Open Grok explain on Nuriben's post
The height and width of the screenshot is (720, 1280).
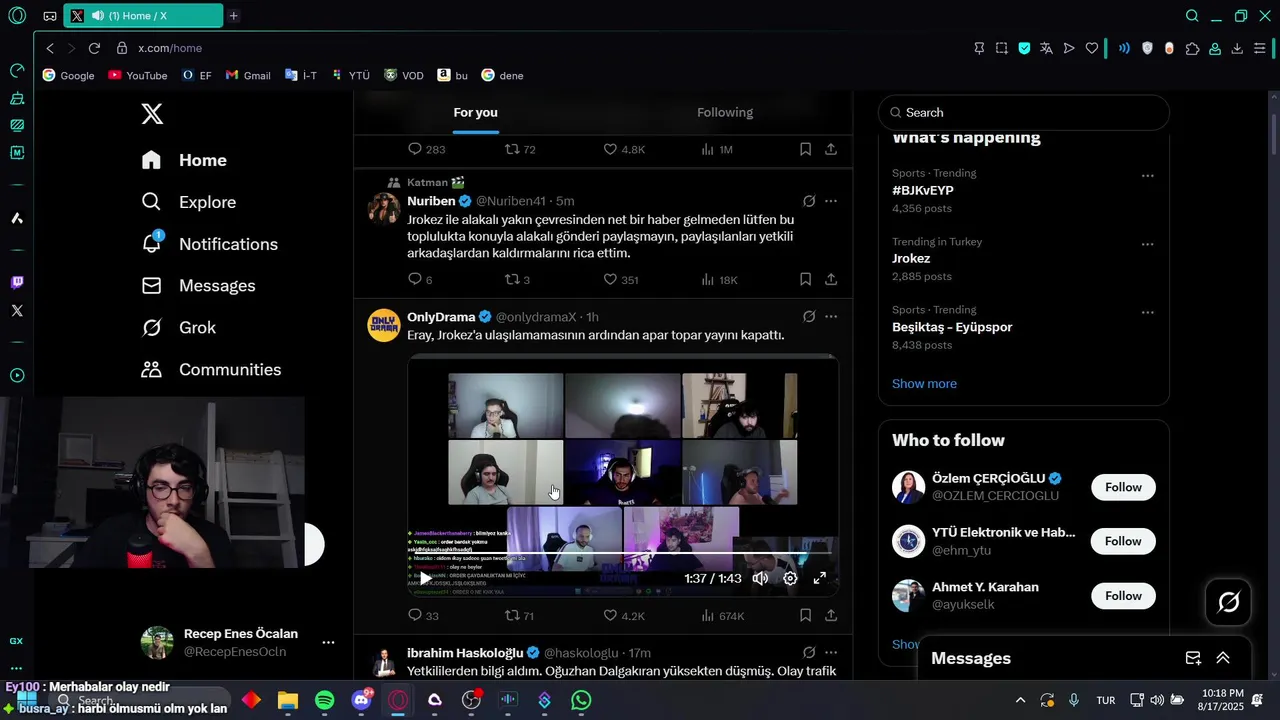(809, 201)
